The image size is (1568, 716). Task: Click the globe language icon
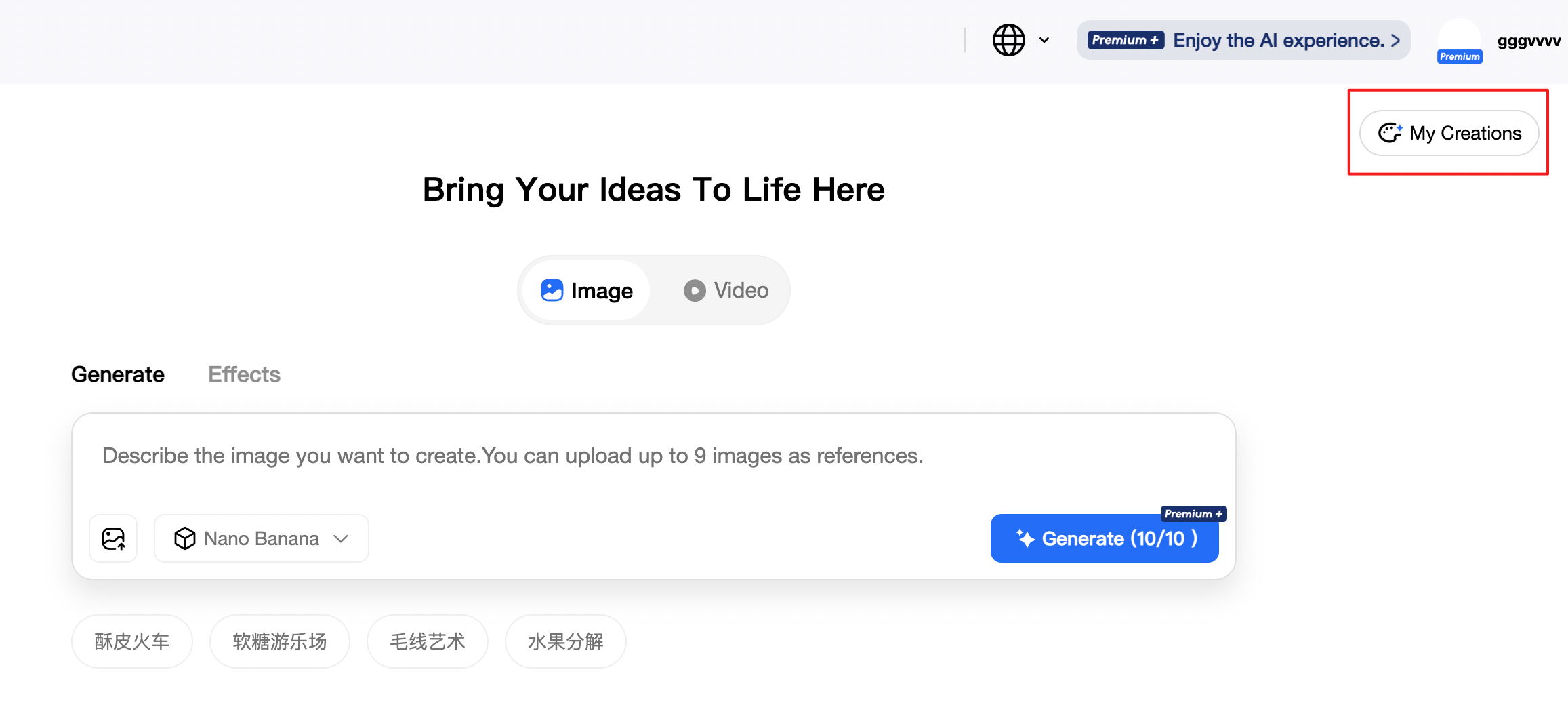point(1008,40)
